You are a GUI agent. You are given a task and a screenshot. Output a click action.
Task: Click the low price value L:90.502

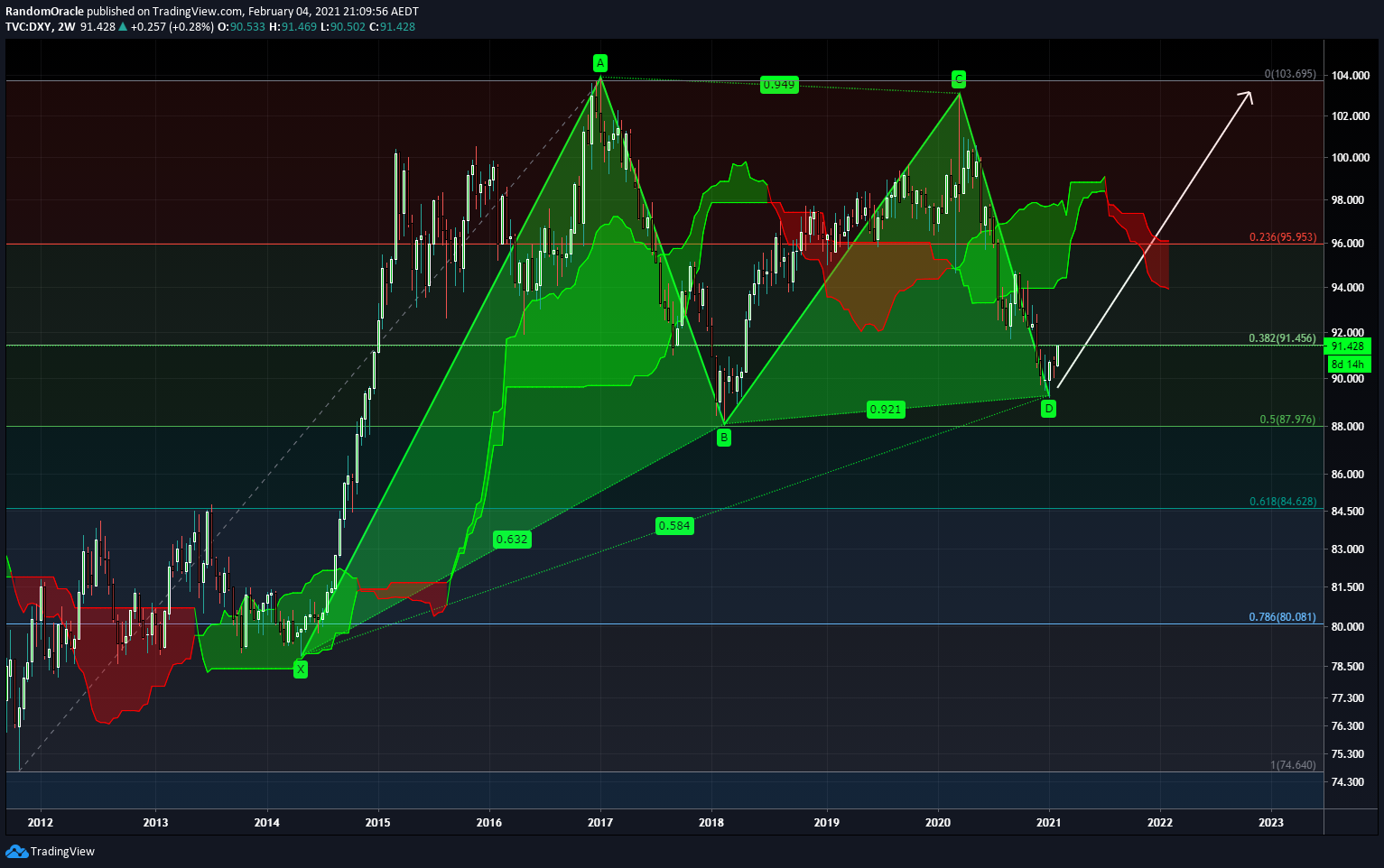tap(345, 27)
